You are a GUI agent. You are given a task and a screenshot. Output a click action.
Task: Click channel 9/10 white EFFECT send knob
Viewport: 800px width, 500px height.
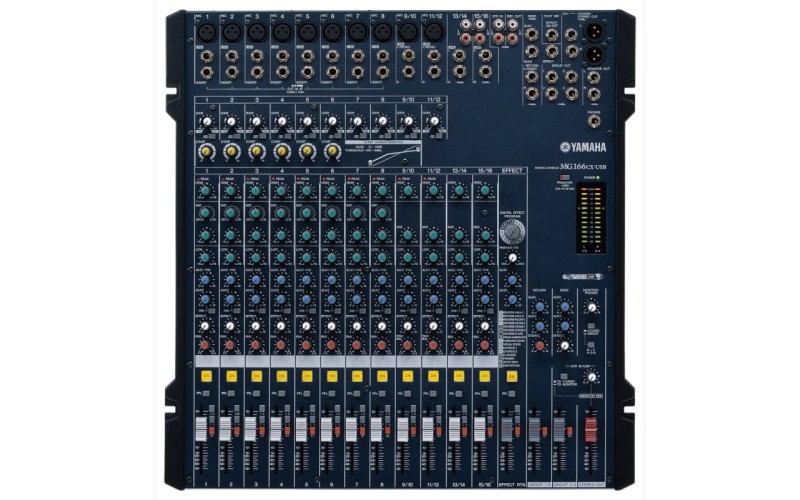click(407, 326)
